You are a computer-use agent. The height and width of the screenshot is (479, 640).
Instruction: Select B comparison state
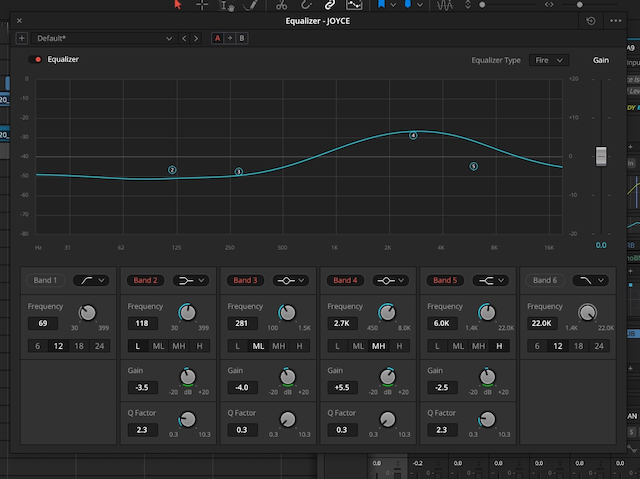click(x=242, y=38)
